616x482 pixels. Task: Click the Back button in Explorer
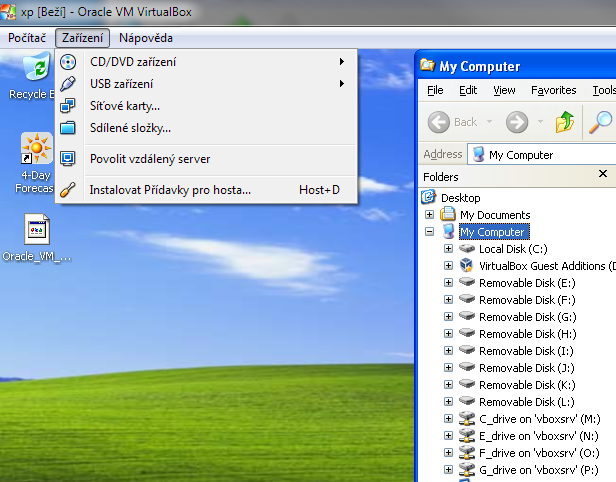click(452, 122)
